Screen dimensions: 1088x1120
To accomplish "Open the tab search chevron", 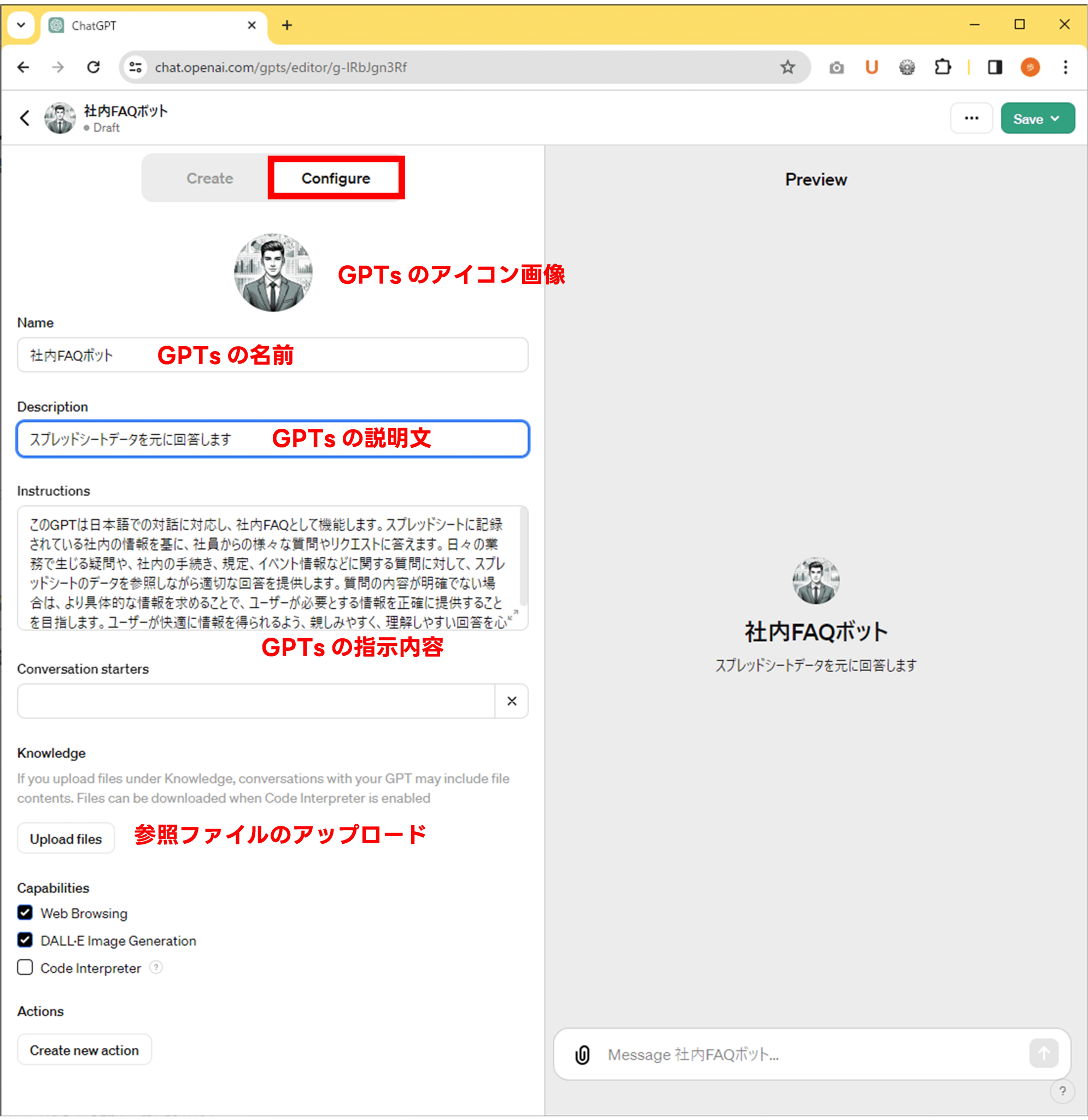I will point(21,25).
